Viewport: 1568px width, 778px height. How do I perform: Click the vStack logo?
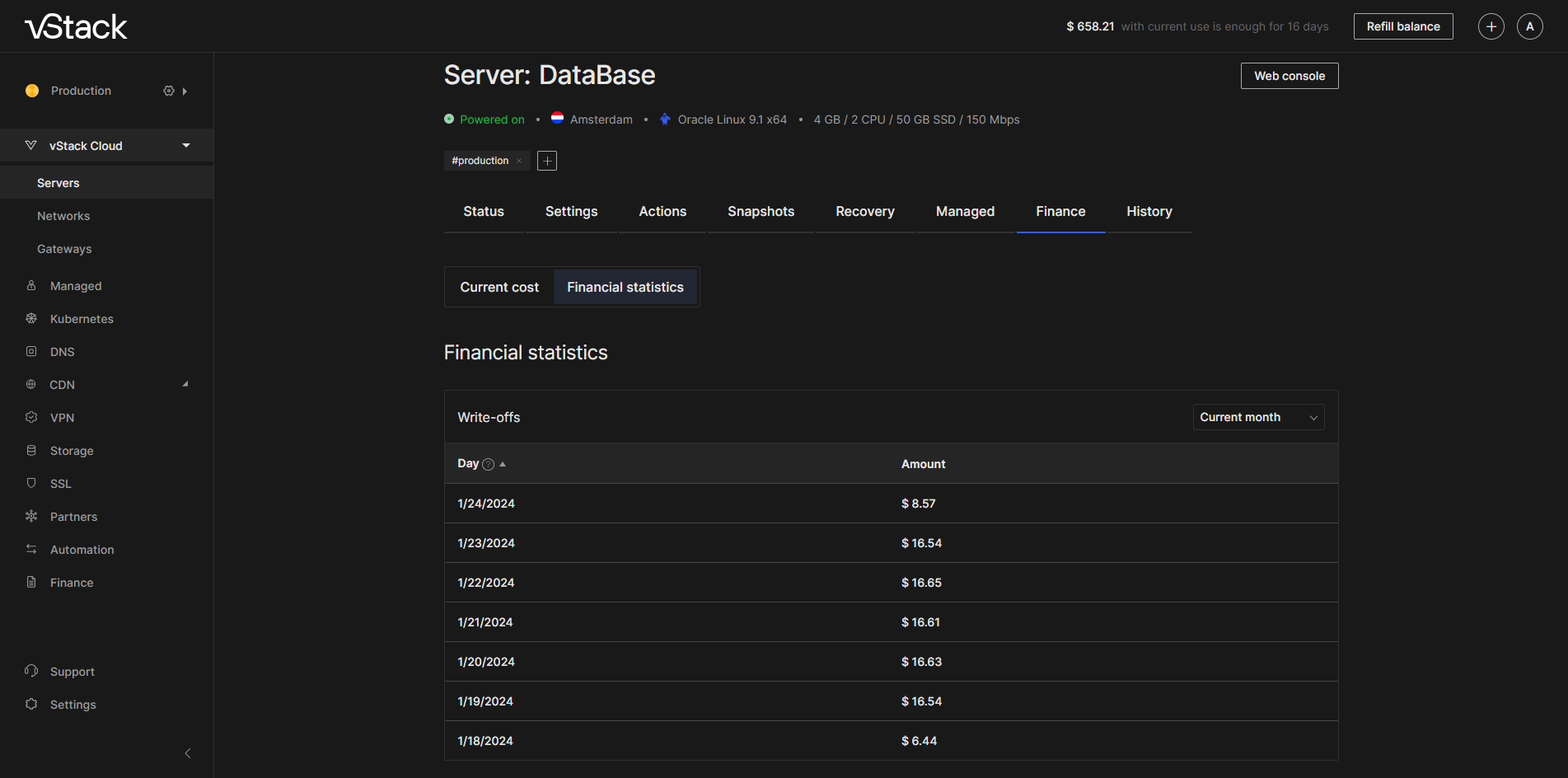click(76, 27)
